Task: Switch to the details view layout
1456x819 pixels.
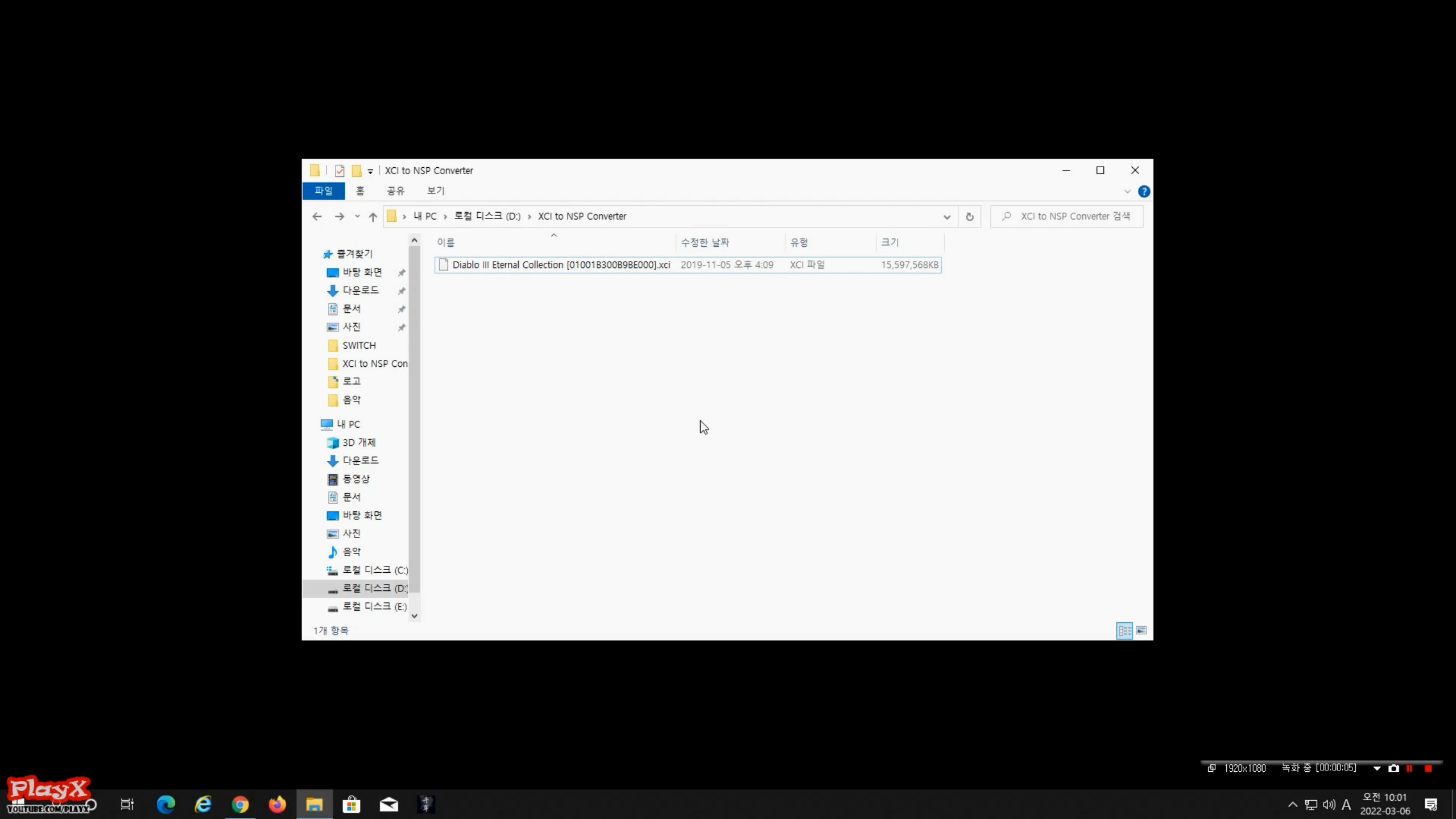Action: (x=1124, y=630)
